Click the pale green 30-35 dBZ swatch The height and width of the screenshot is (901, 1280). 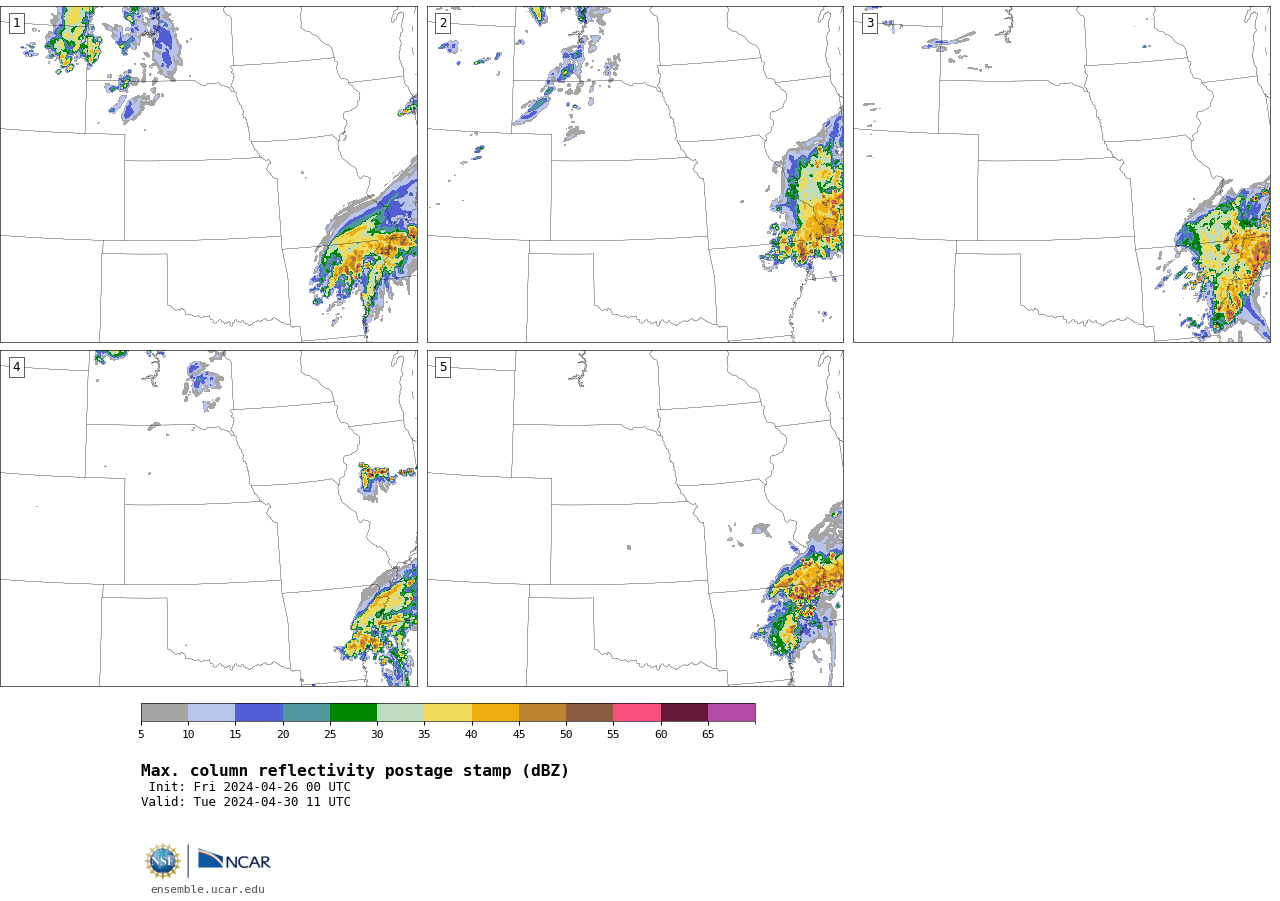[x=401, y=712]
